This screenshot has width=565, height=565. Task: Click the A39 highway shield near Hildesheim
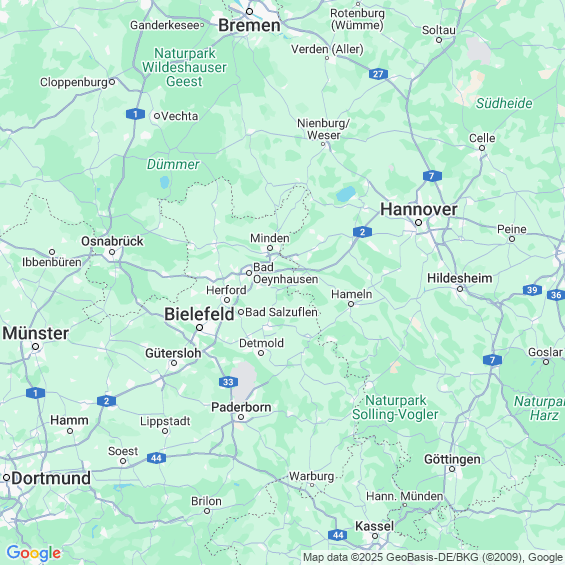pyautogui.click(x=532, y=290)
